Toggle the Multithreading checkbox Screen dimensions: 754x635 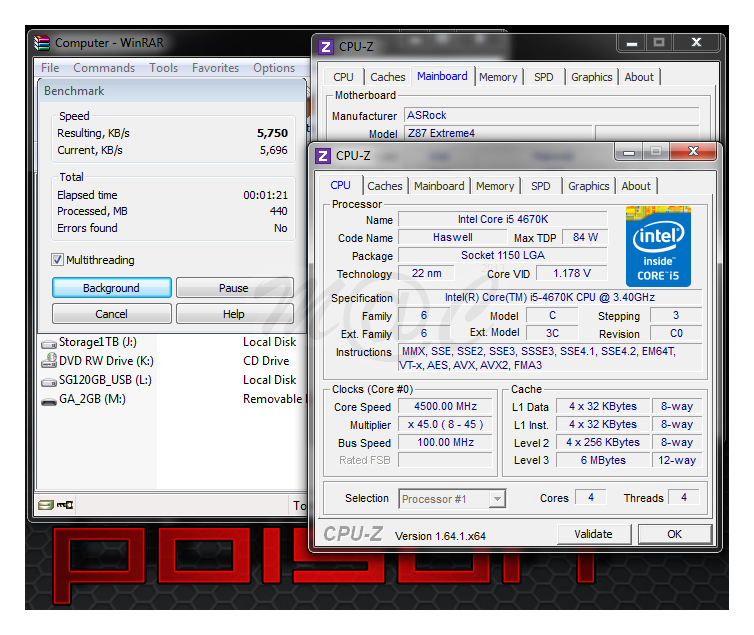click(x=57, y=260)
